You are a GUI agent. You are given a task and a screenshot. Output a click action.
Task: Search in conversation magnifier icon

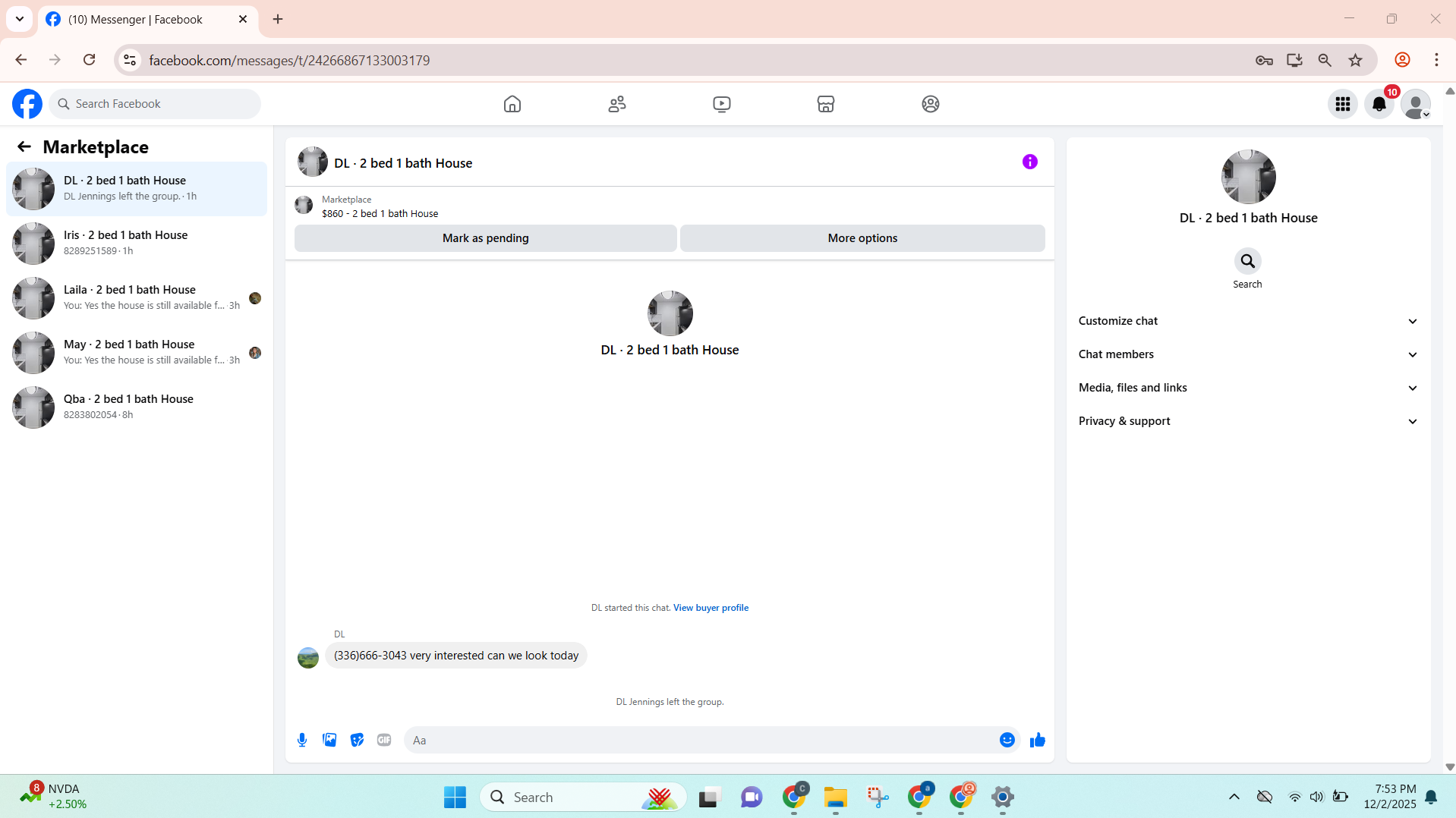coord(1248,261)
